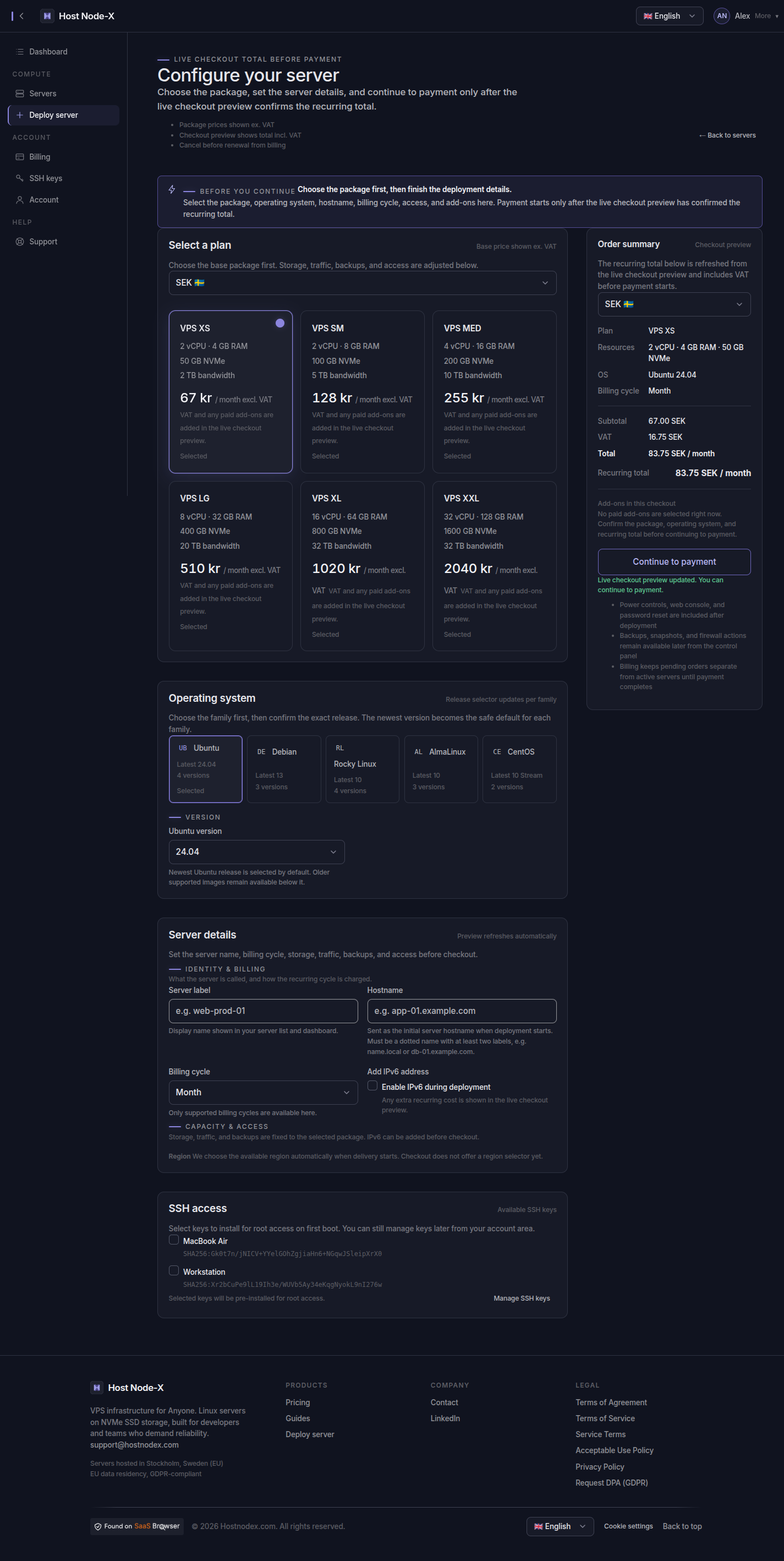Click the Found on SaaS Browser badge
Screen dimensions: 784x1561
coord(137,1526)
